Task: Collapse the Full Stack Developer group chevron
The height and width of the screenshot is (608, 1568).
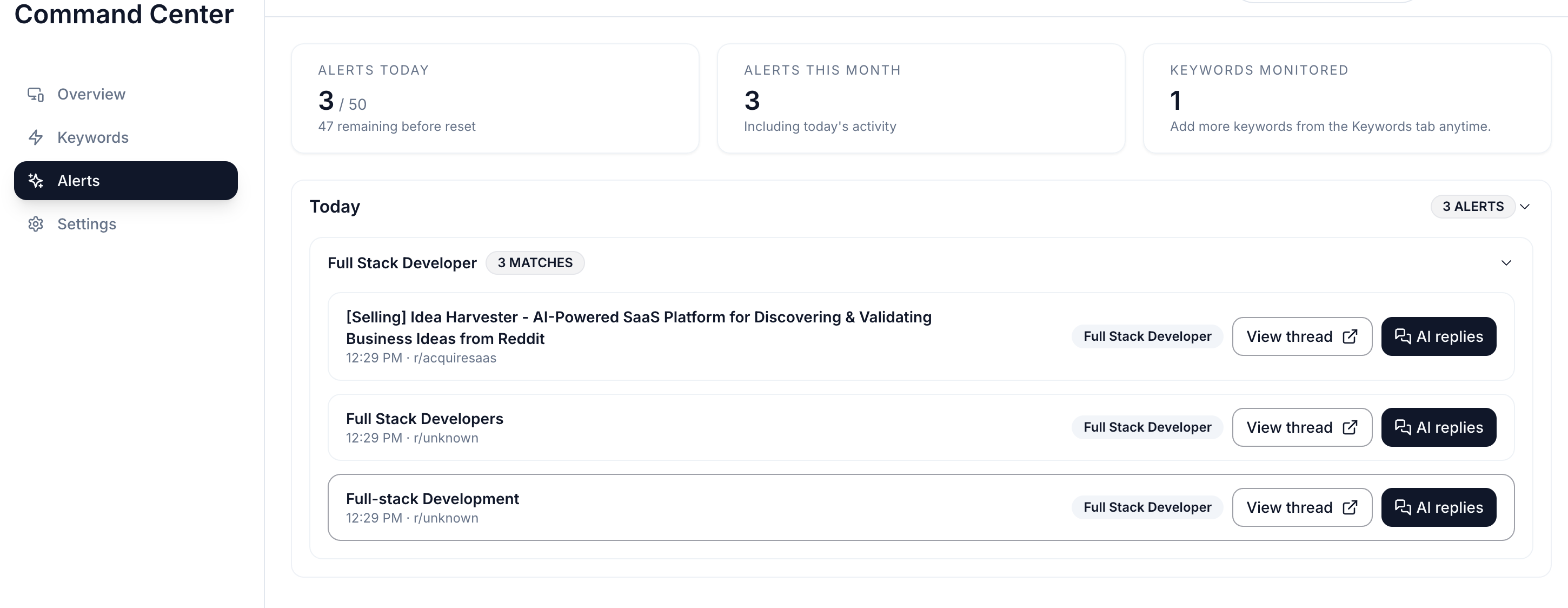Action: tap(1506, 263)
